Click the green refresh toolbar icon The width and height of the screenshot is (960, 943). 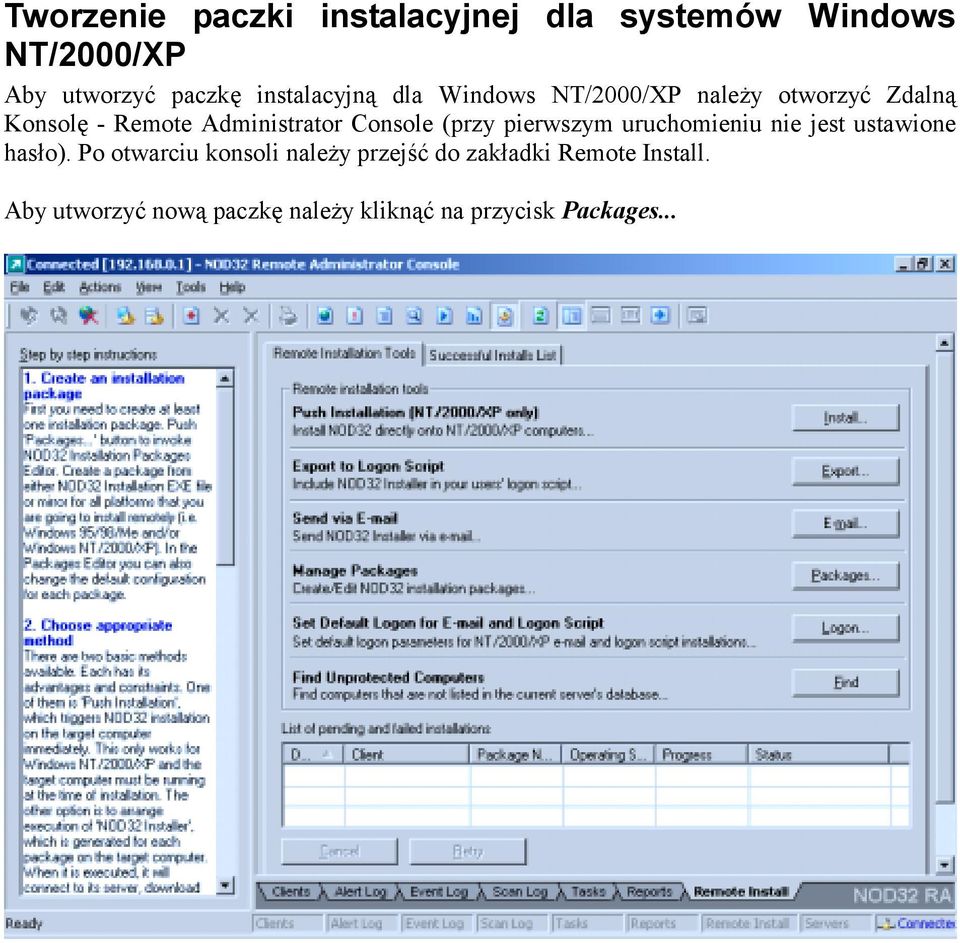[x=541, y=316]
